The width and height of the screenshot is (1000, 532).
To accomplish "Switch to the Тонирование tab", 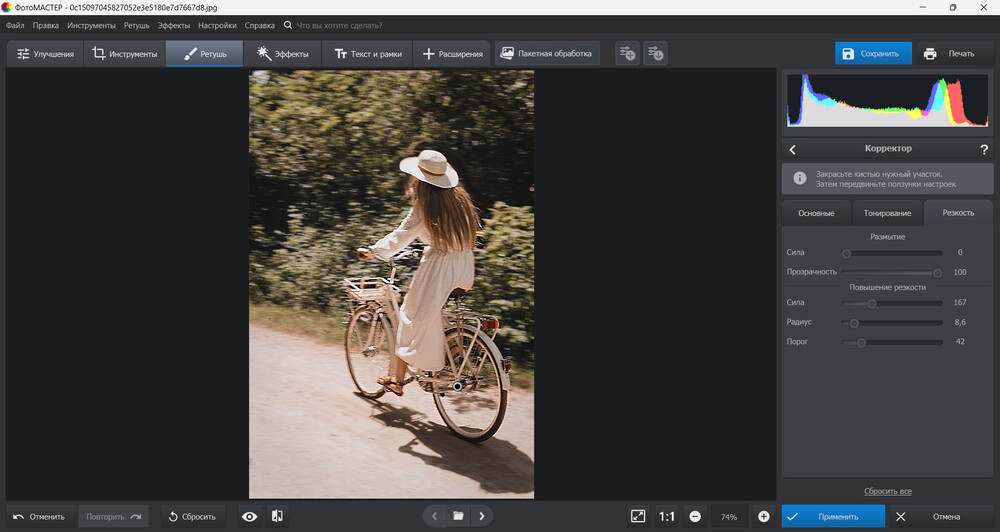I will point(887,213).
